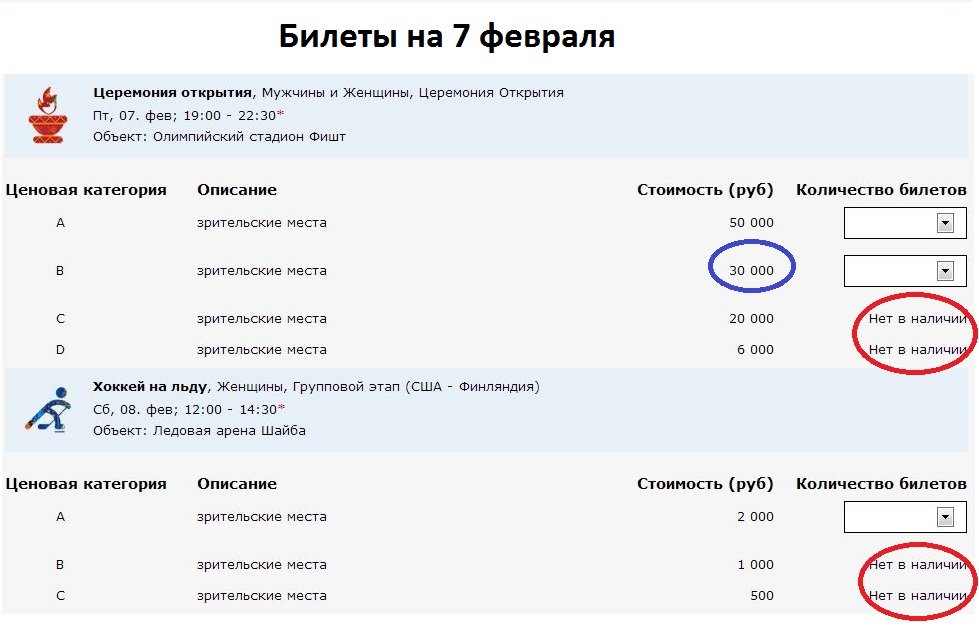Screen dimensions: 979x633
Task: Click 'Нет в наличии' for ceremony category D
Action: (x=917, y=350)
